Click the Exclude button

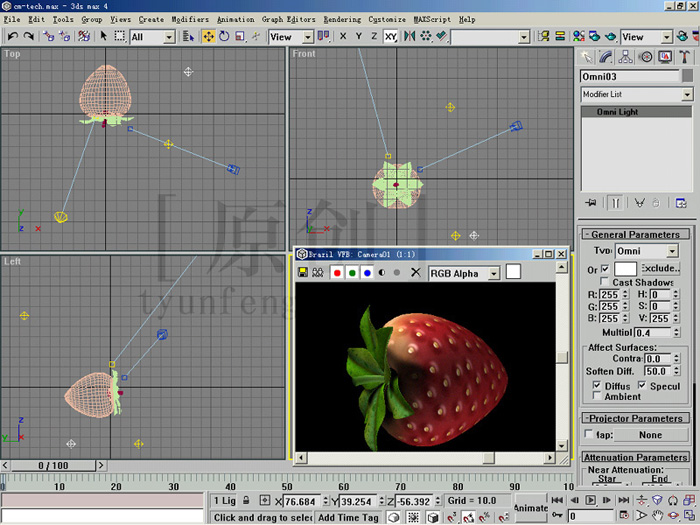660,268
